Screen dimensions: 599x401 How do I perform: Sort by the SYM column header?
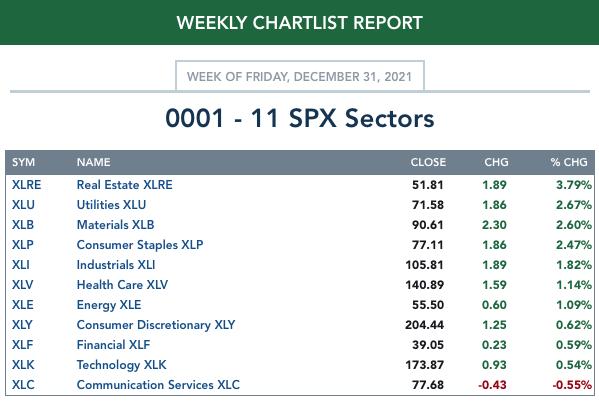pyautogui.click(x=23, y=162)
